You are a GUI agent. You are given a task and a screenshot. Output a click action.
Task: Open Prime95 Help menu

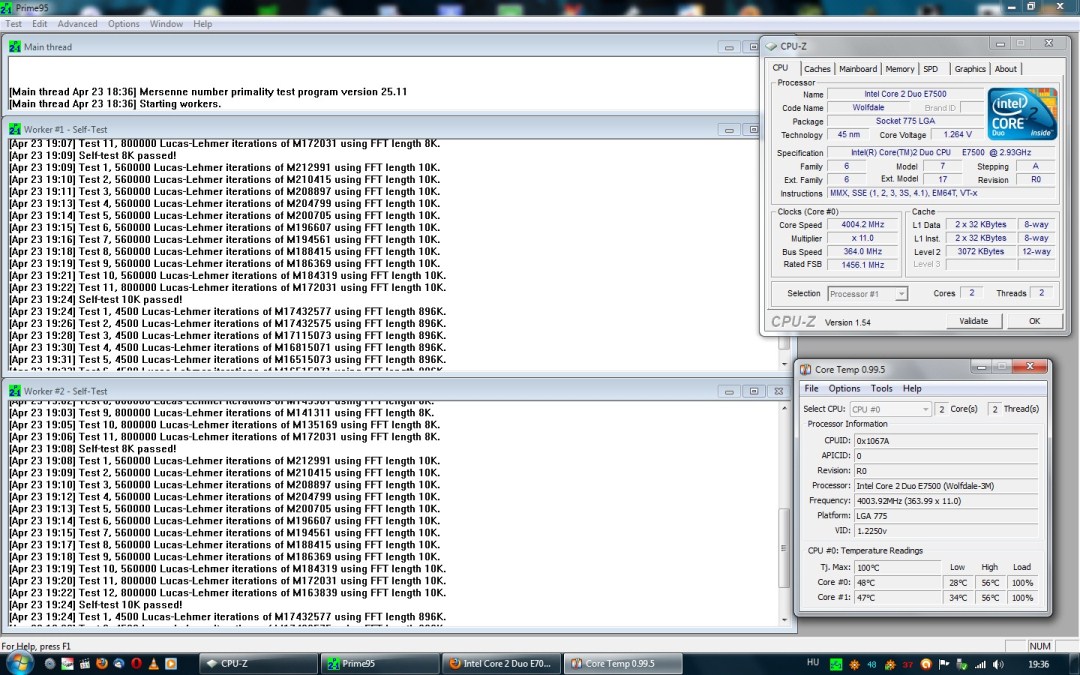pyautogui.click(x=202, y=23)
